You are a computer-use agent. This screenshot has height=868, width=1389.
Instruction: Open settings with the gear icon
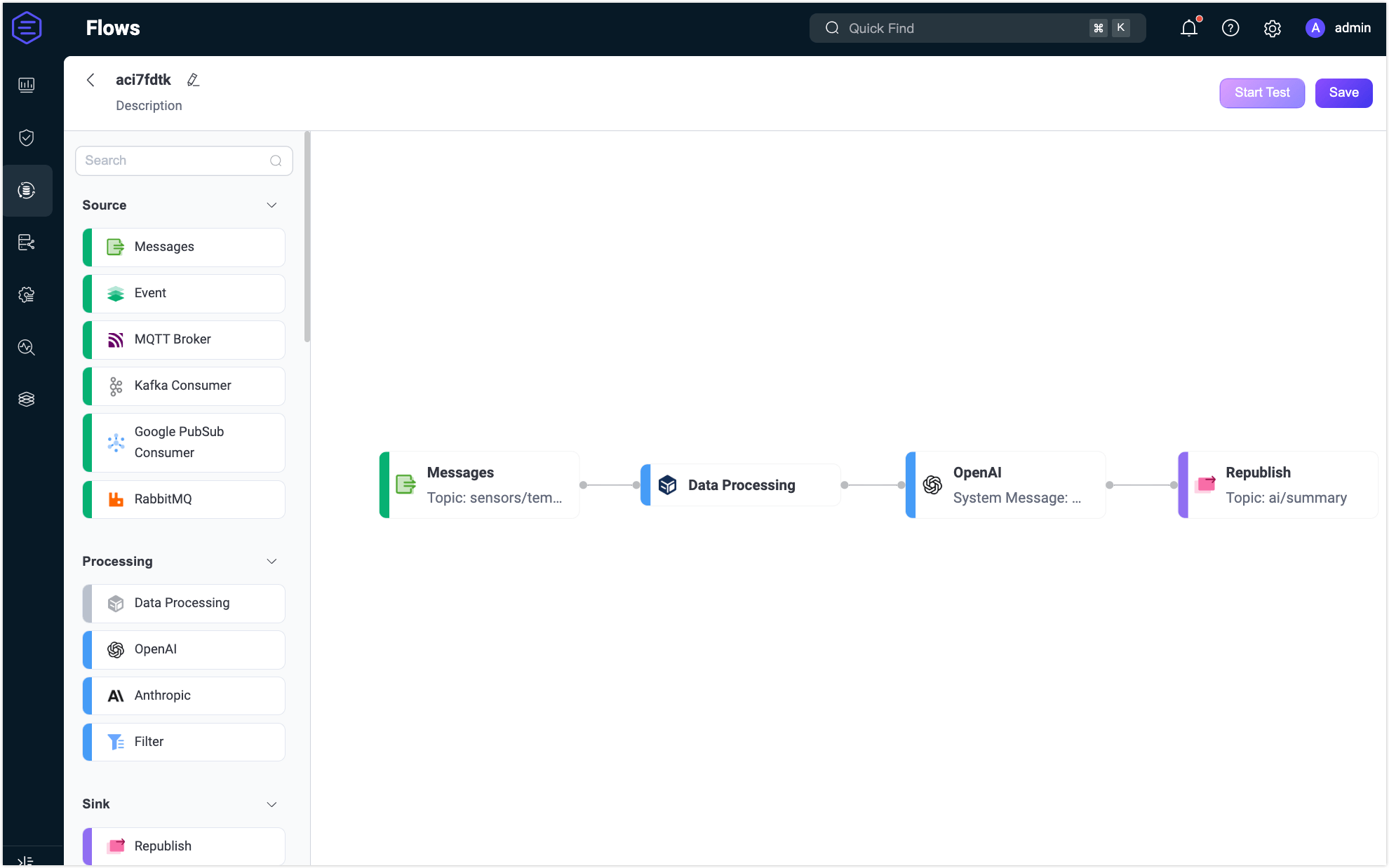(1273, 28)
